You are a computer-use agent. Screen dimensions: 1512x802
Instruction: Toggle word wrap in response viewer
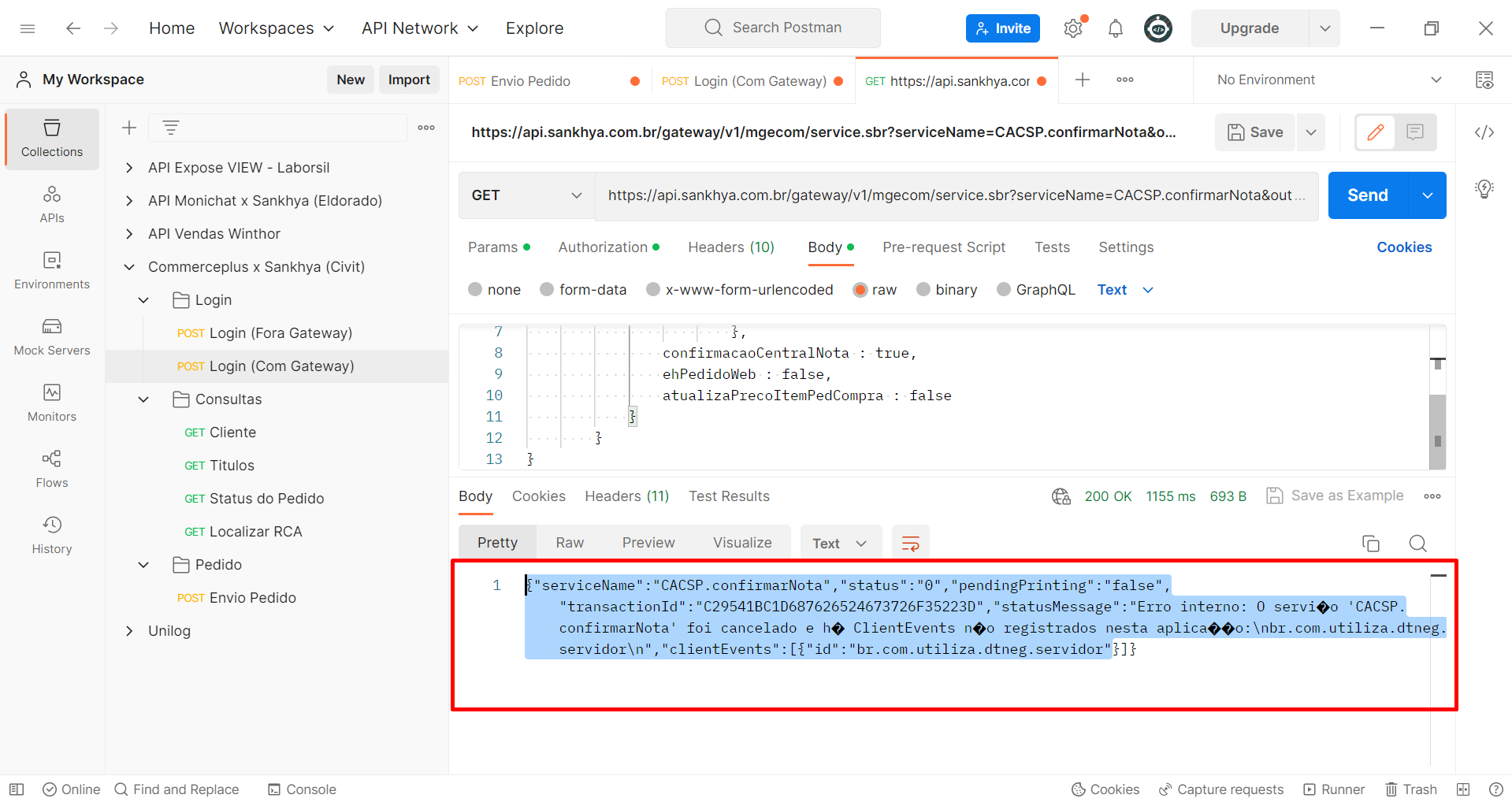[910, 544]
